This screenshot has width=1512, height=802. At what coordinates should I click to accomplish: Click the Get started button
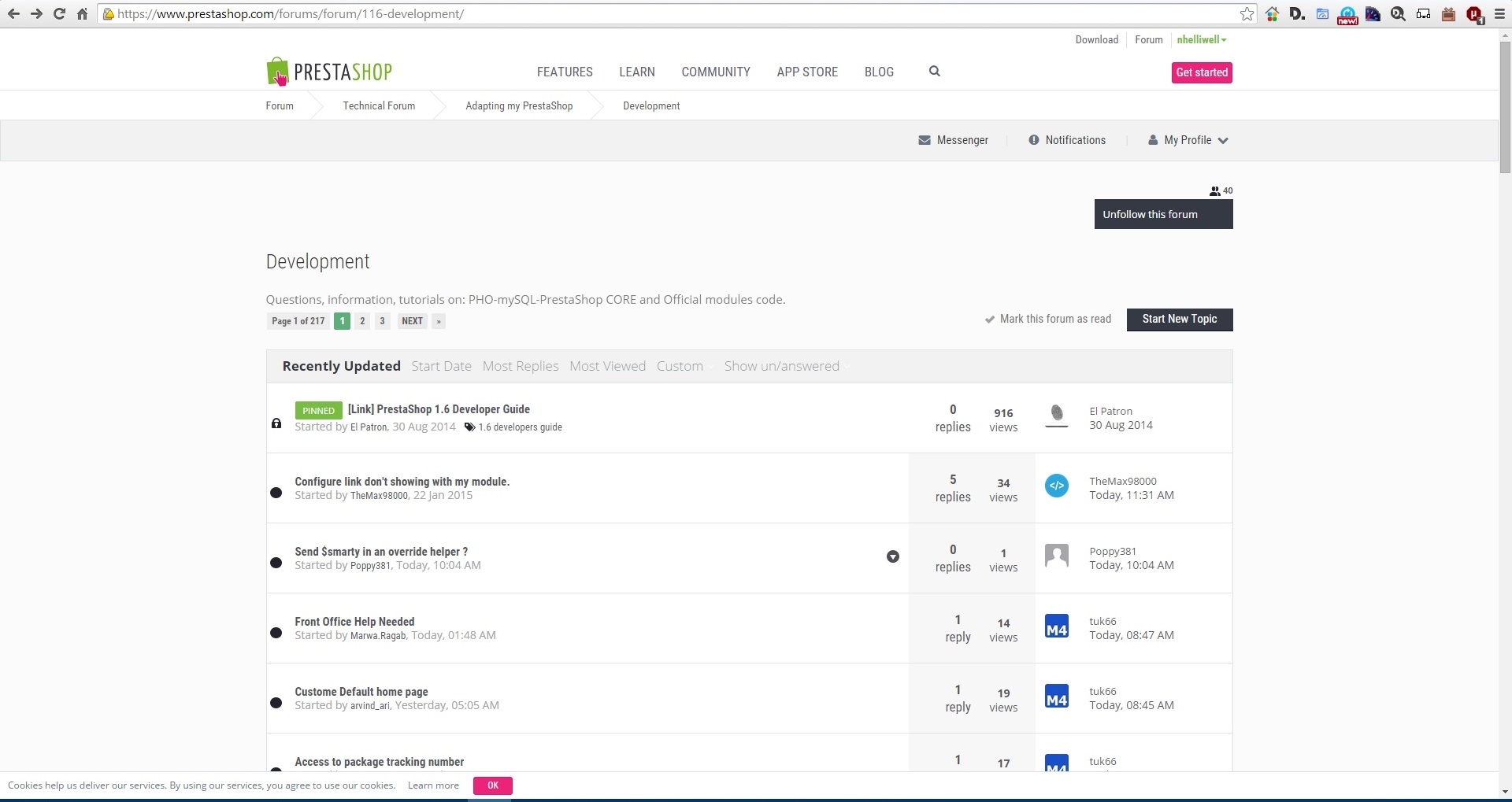1202,72
